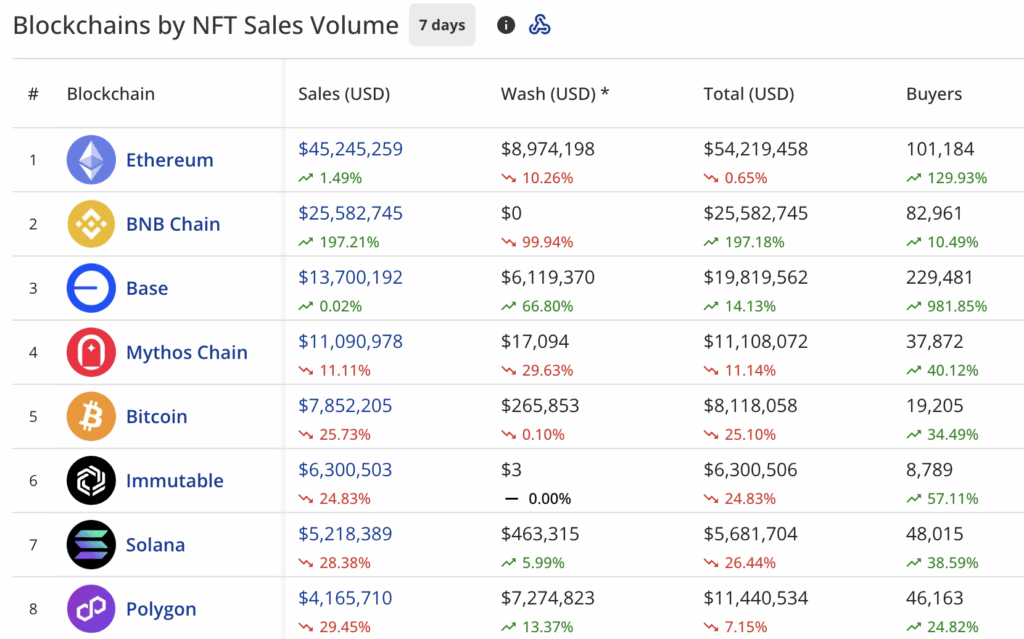Screen dimensions: 1024x639
Task: Click the Ethereum blockchain logo
Action: pyautogui.click(x=91, y=160)
